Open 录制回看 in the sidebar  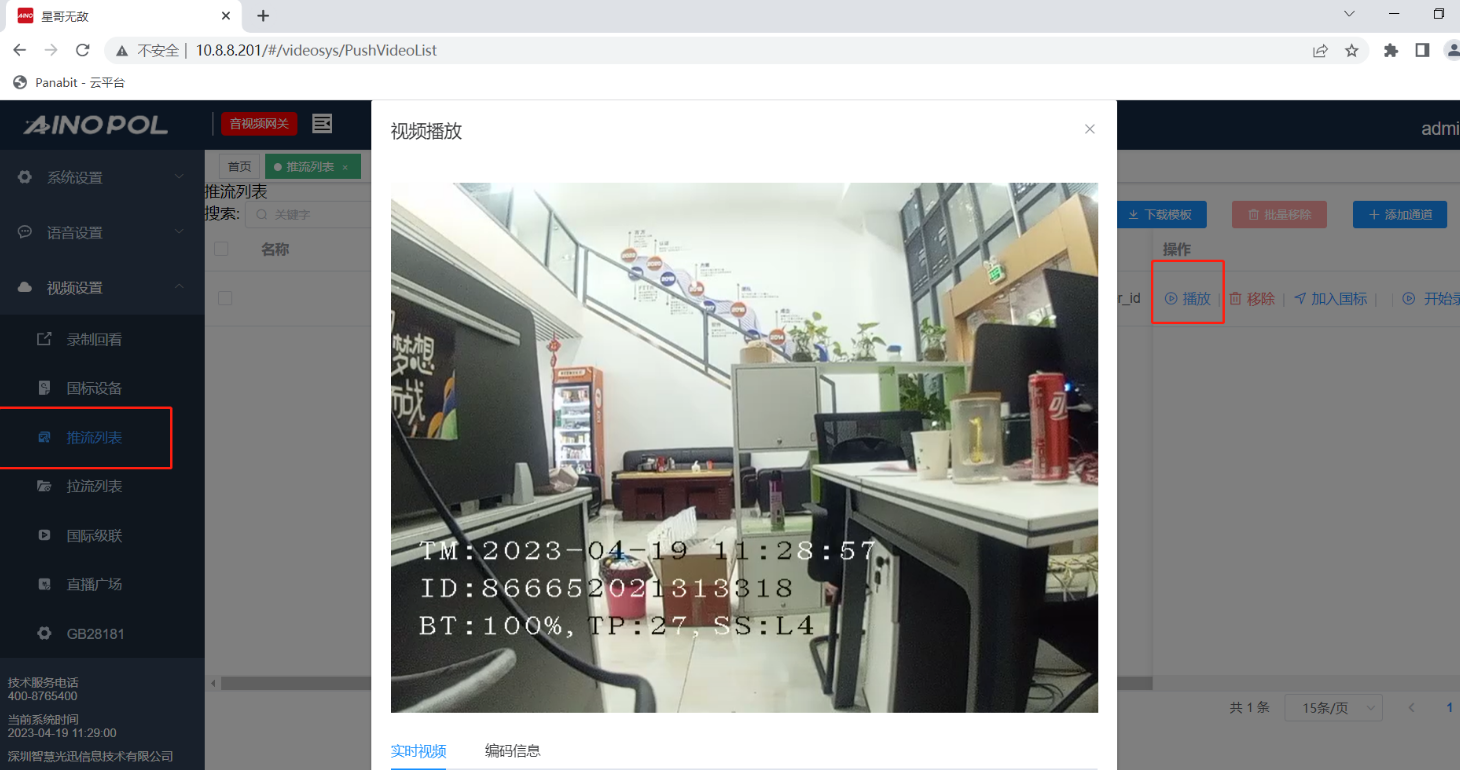(x=94, y=339)
